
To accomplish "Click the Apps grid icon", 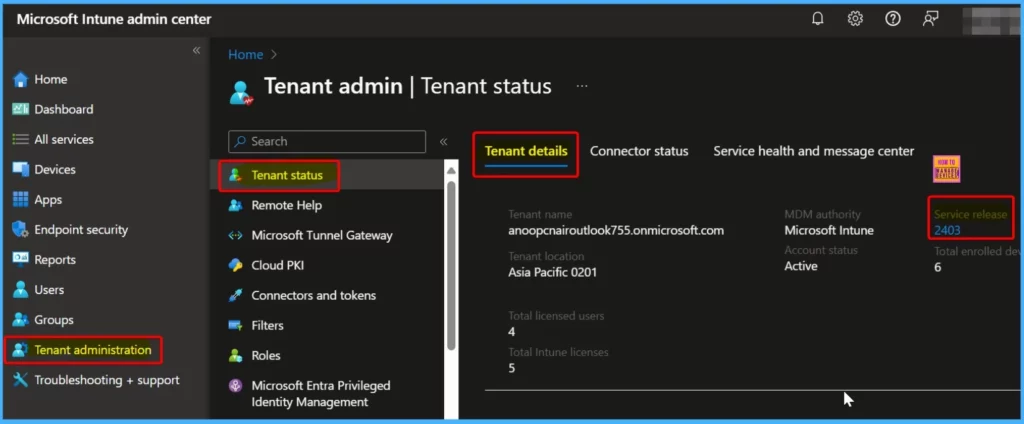I will pyautogui.click(x=21, y=199).
